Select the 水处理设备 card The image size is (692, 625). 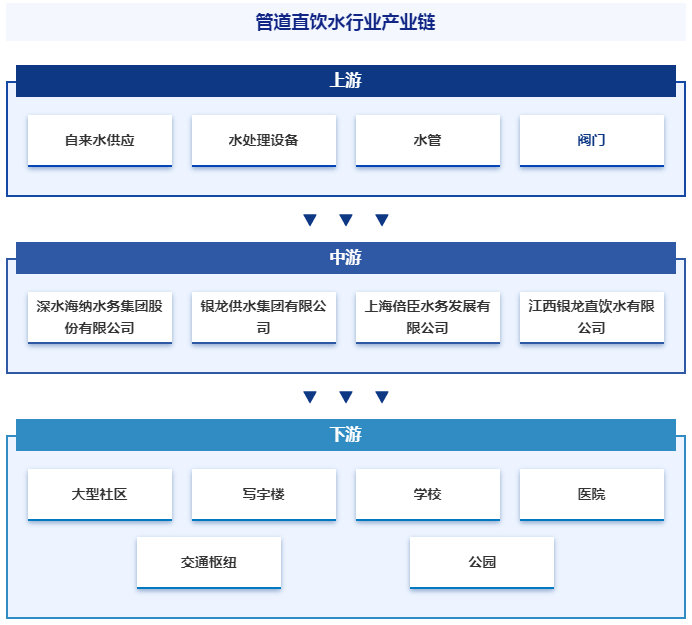pos(264,140)
